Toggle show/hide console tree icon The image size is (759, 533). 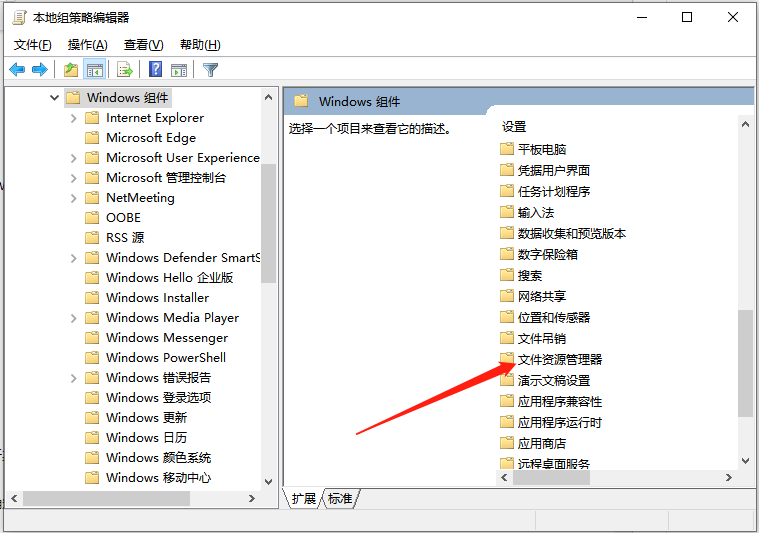[95, 70]
